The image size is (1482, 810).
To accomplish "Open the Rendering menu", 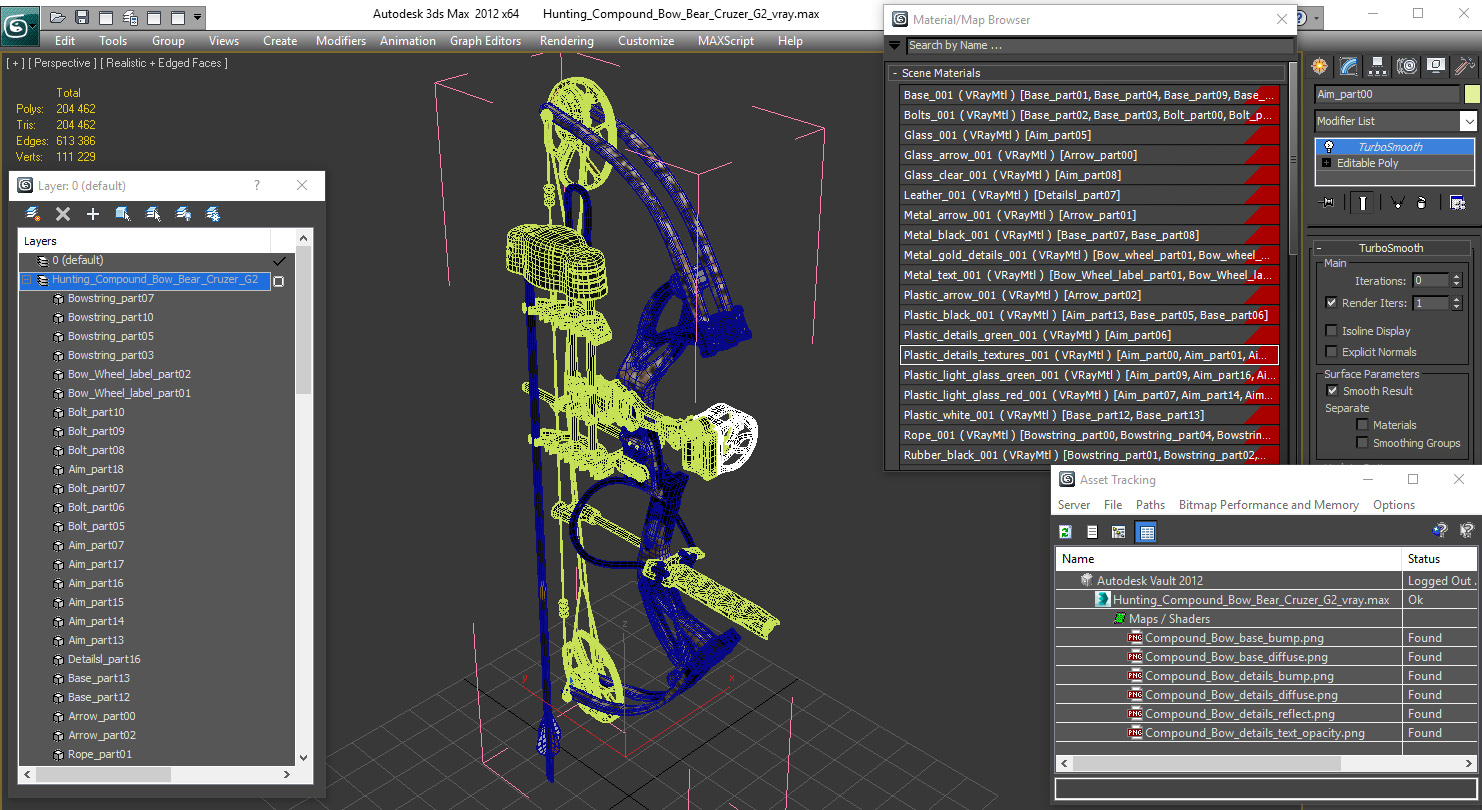I will pyautogui.click(x=567, y=41).
